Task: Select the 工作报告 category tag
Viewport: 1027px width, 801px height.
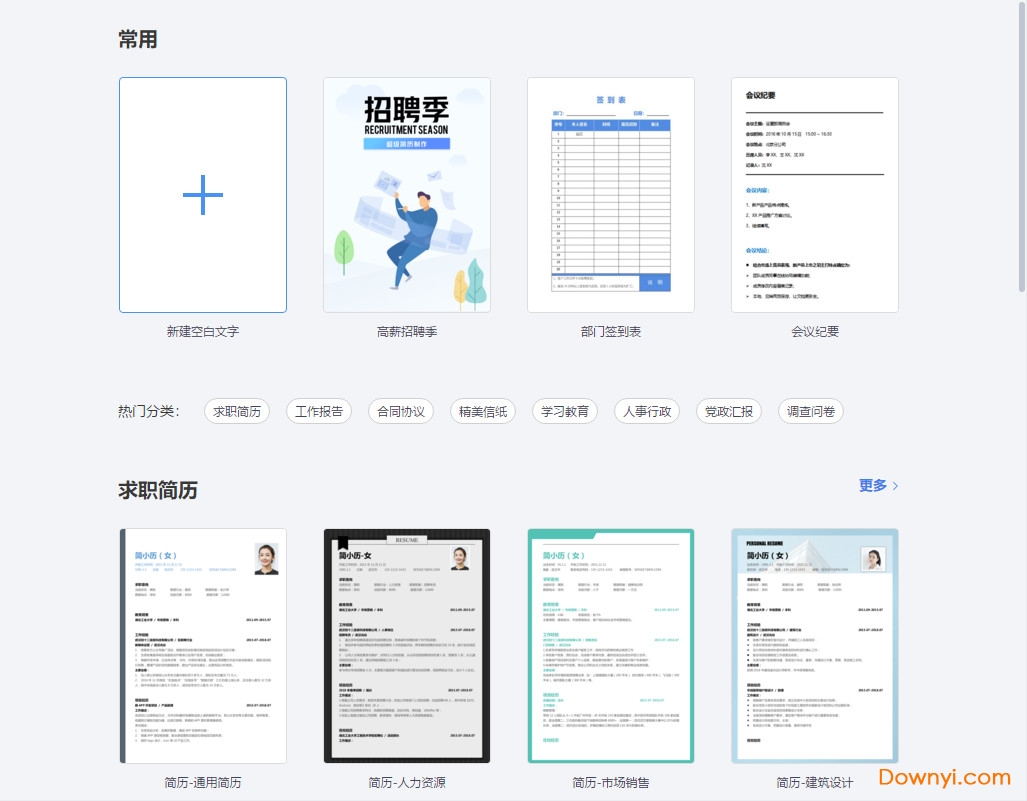Action: tap(319, 411)
